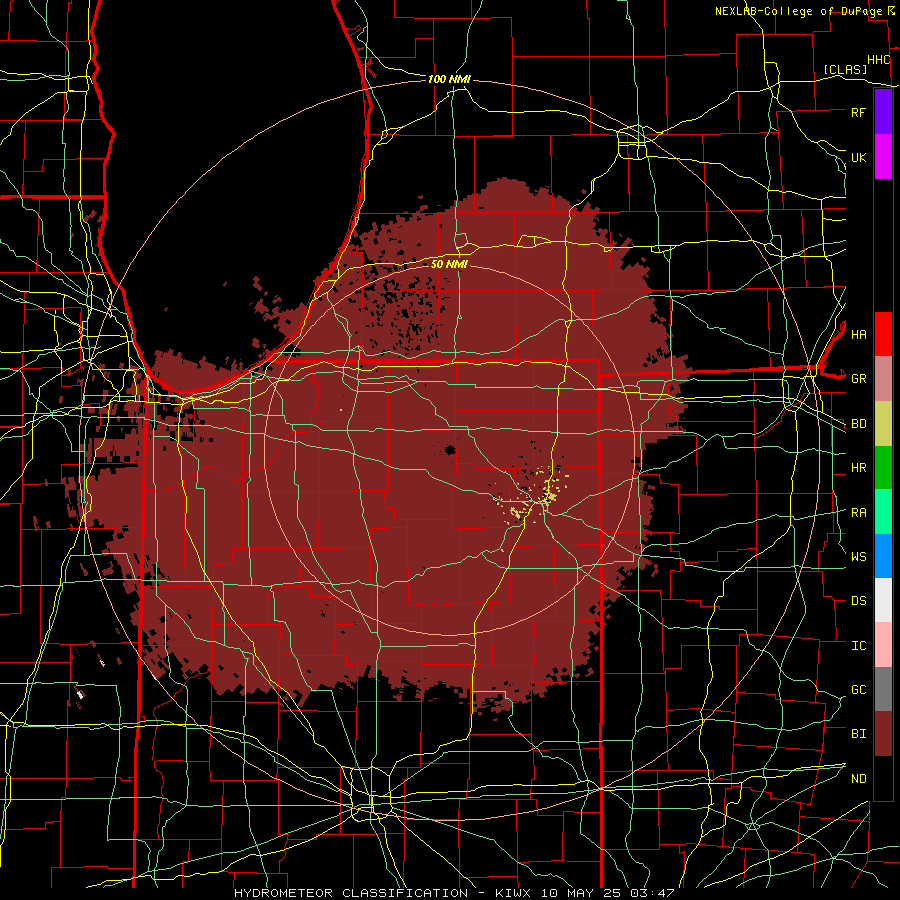The width and height of the screenshot is (900, 900).
Task: Click the 10 MAY 25 date text
Action: coord(580,893)
